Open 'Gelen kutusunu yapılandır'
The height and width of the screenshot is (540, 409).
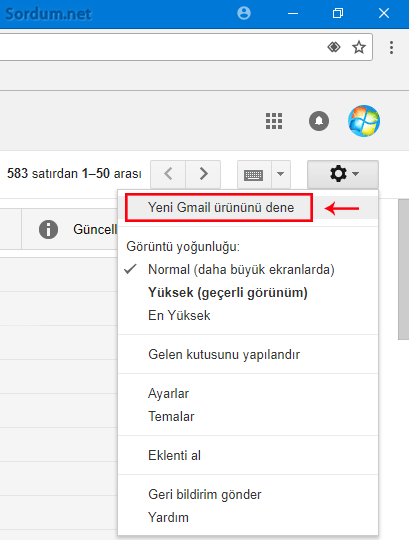click(x=248, y=354)
